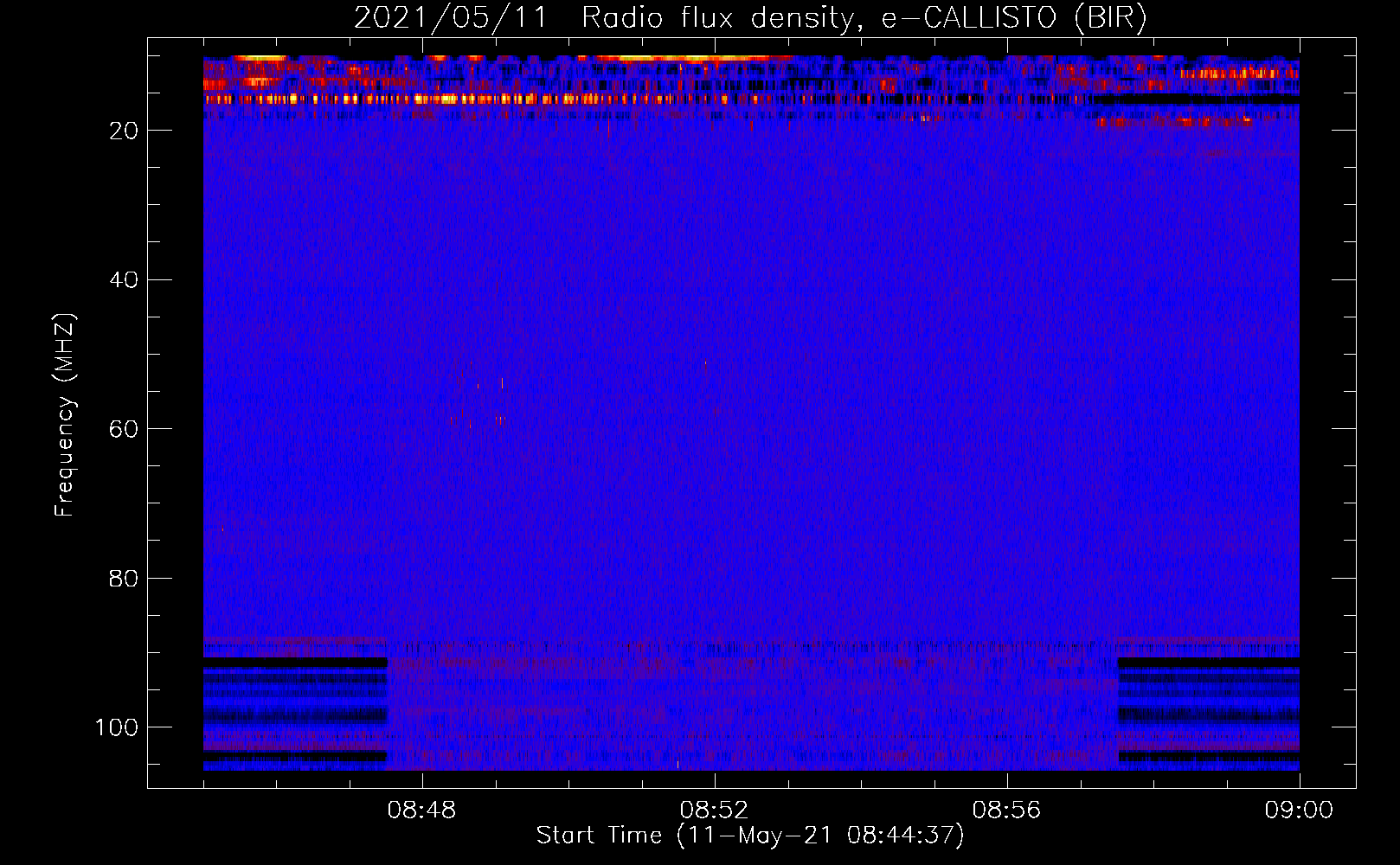Click the "80" frequency tick label
This screenshot has height=865, width=1400.
pos(124,578)
